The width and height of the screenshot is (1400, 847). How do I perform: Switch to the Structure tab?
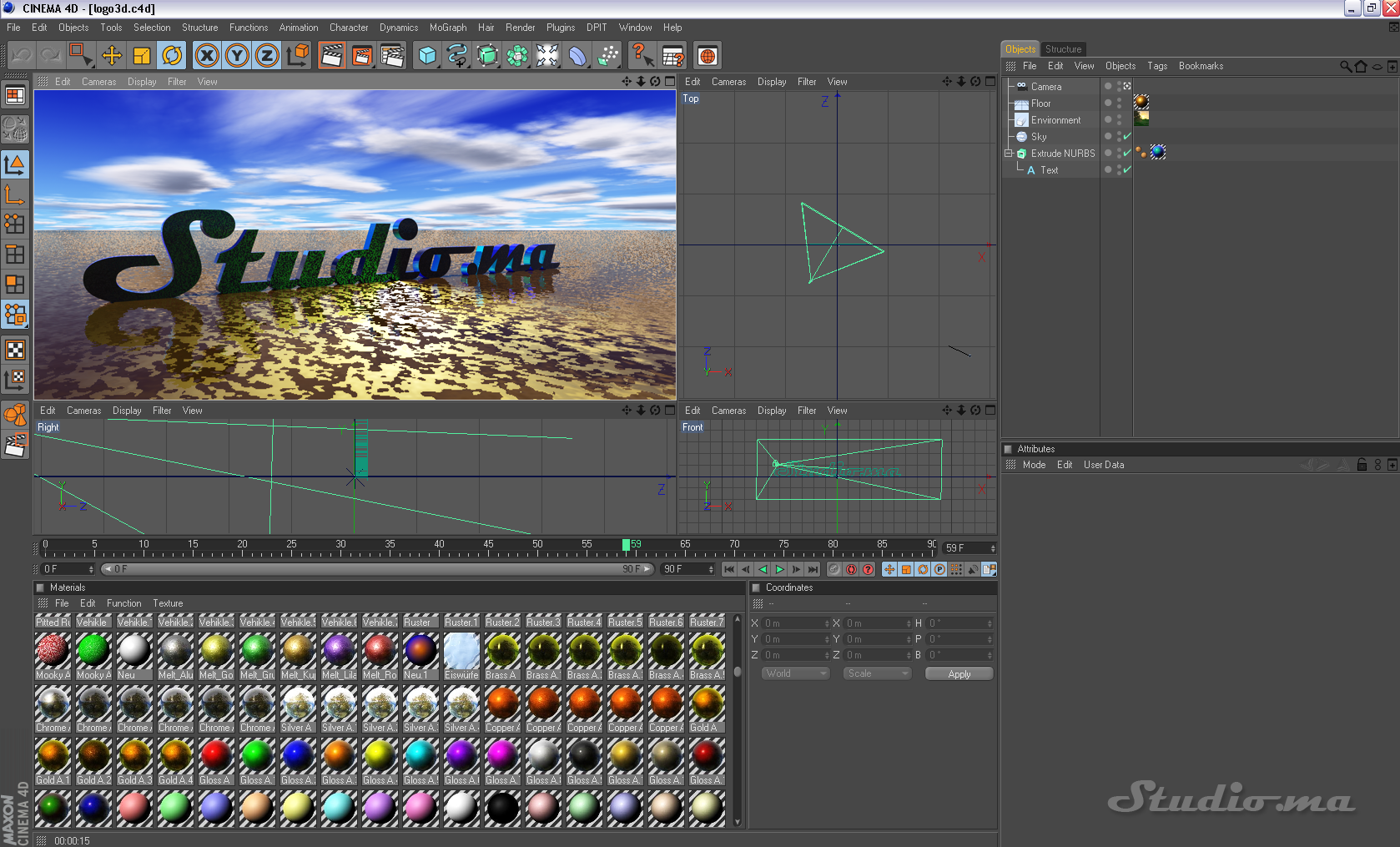point(1063,49)
